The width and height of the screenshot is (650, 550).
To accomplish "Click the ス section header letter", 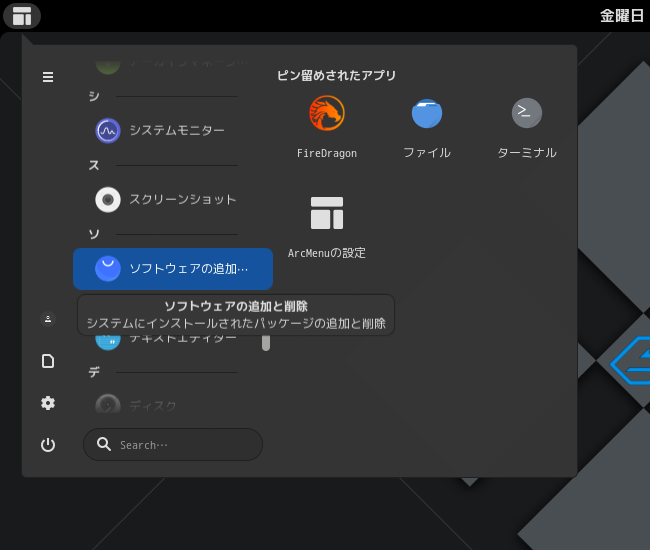I will click(x=94, y=165).
